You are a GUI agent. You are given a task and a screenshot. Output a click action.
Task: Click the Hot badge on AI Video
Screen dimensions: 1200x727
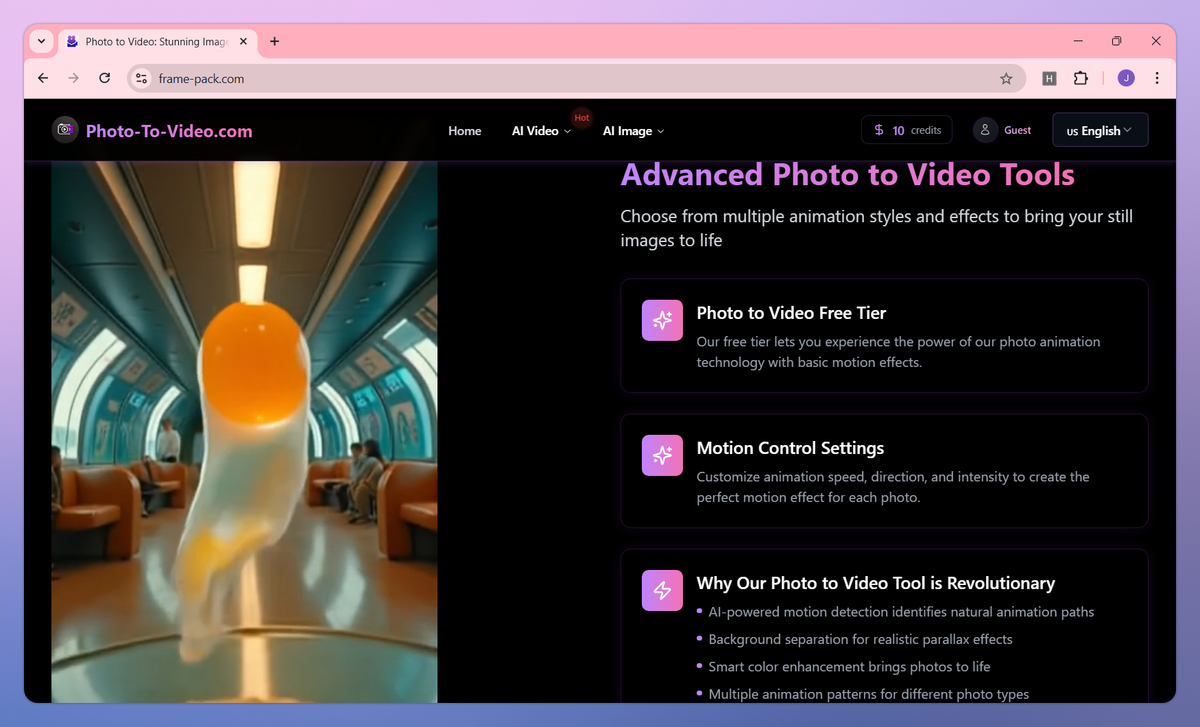pos(581,118)
